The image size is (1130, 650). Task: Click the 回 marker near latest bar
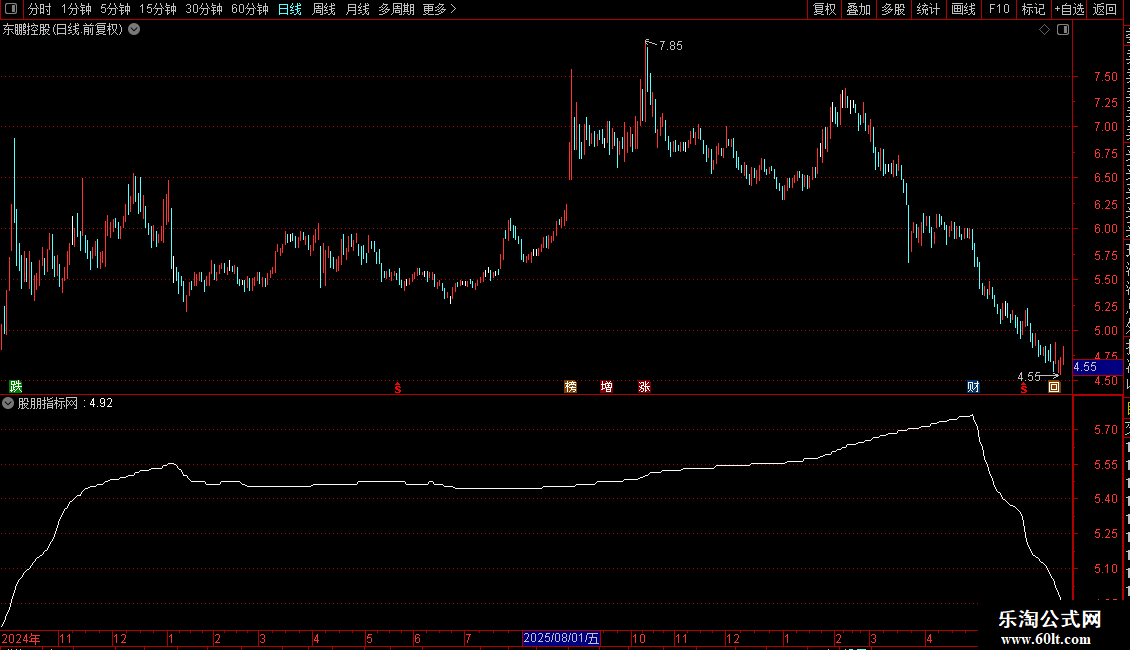point(1054,387)
